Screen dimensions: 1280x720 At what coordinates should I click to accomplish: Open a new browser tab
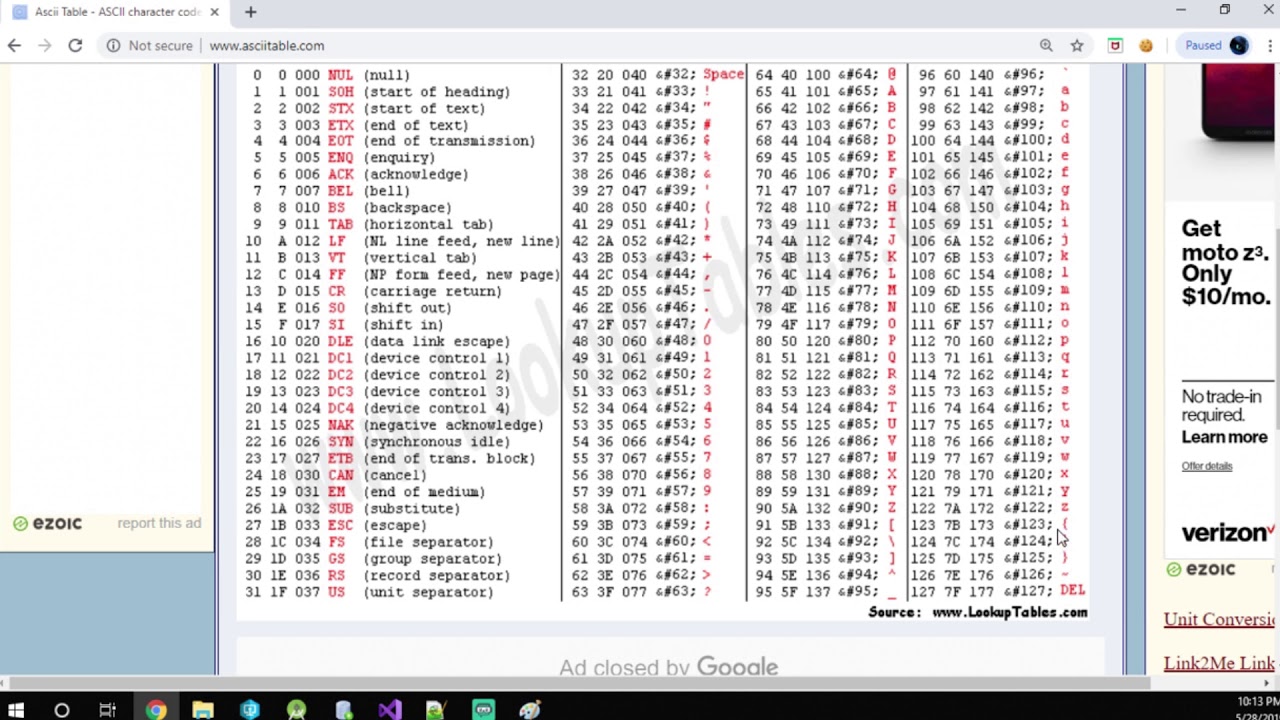pos(250,12)
